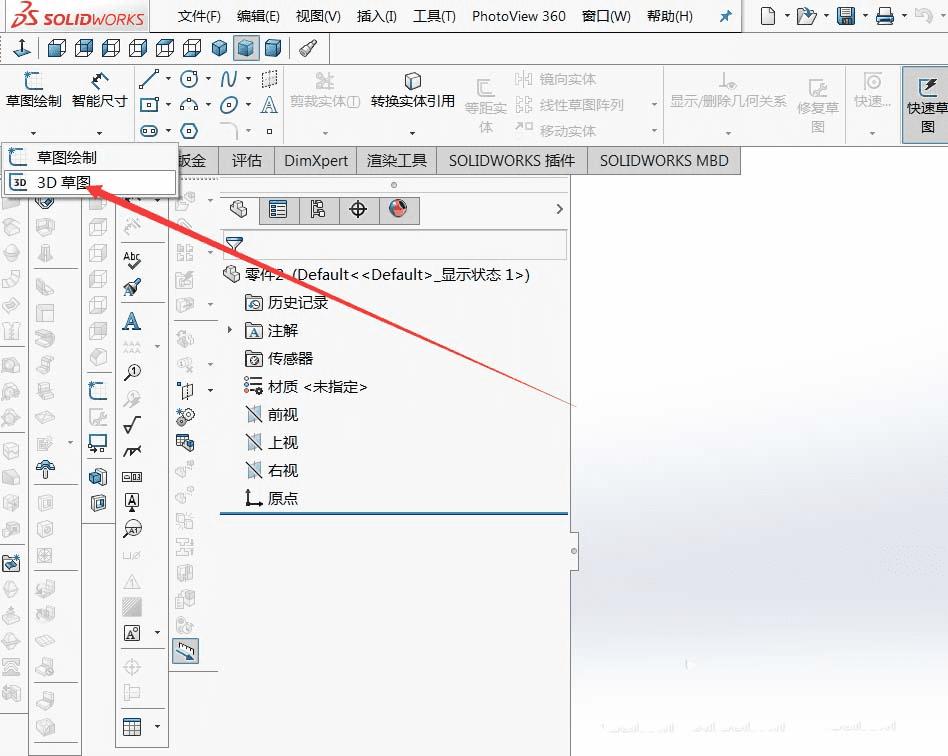Select the Polygon sketch tool

point(189,131)
